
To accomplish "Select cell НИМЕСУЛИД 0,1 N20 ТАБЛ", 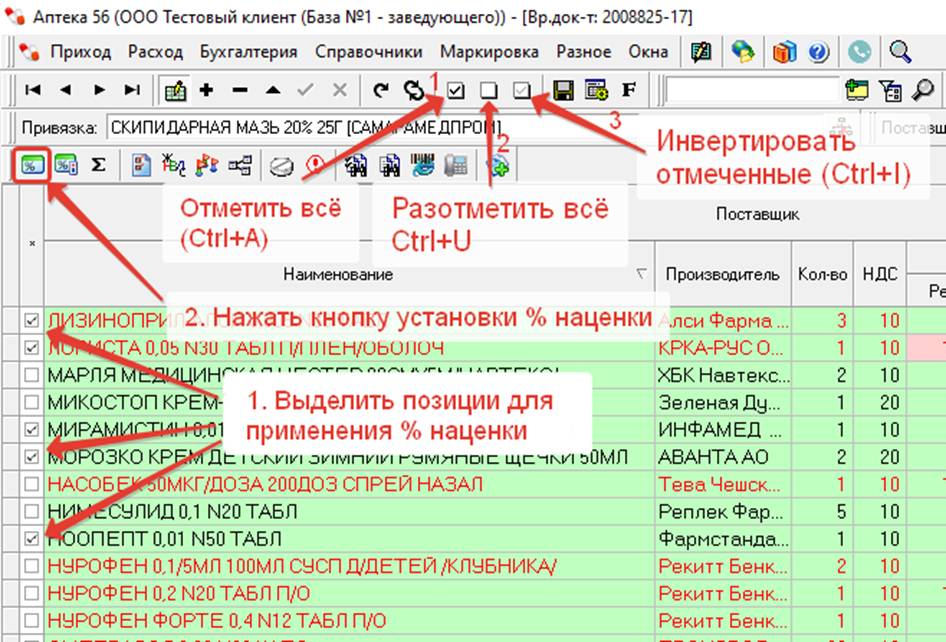I will pyautogui.click(x=349, y=512).
